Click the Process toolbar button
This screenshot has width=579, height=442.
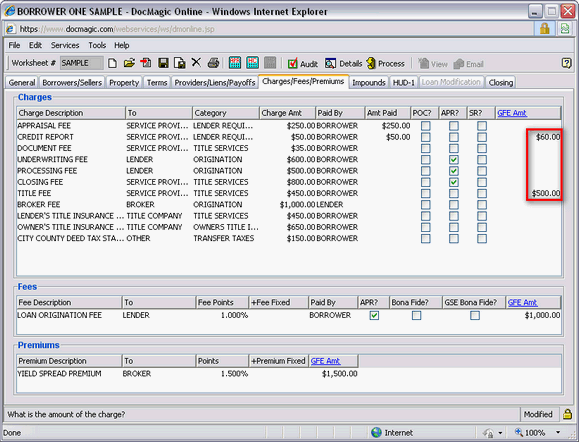(x=385, y=64)
